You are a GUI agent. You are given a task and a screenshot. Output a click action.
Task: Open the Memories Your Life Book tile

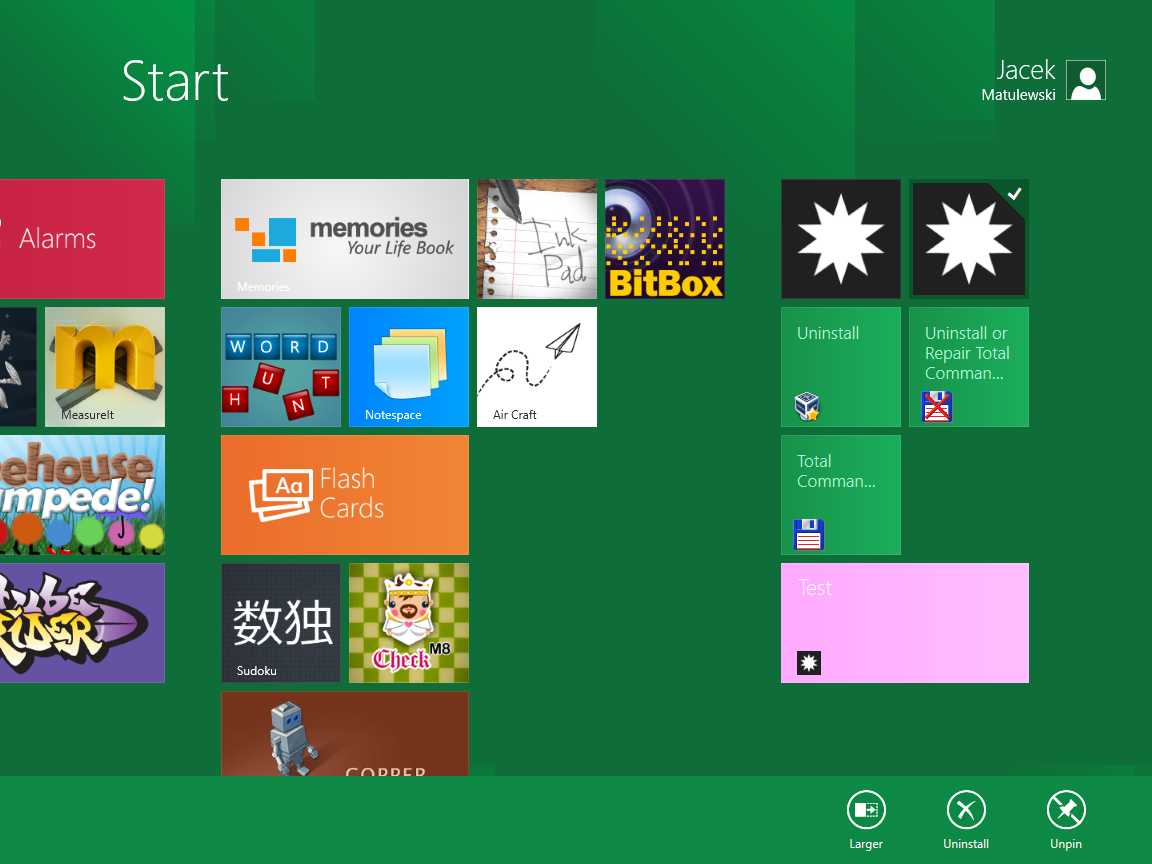coord(344,239)
